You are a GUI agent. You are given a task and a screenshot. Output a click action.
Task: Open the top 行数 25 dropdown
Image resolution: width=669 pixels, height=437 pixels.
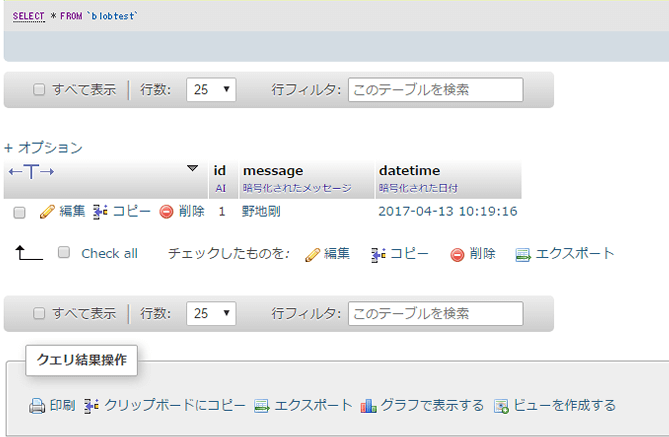tap(211, 90)
